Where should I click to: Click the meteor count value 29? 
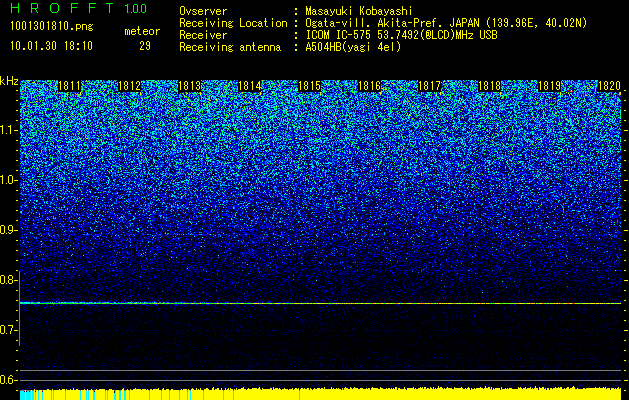[x=145, y=46]
